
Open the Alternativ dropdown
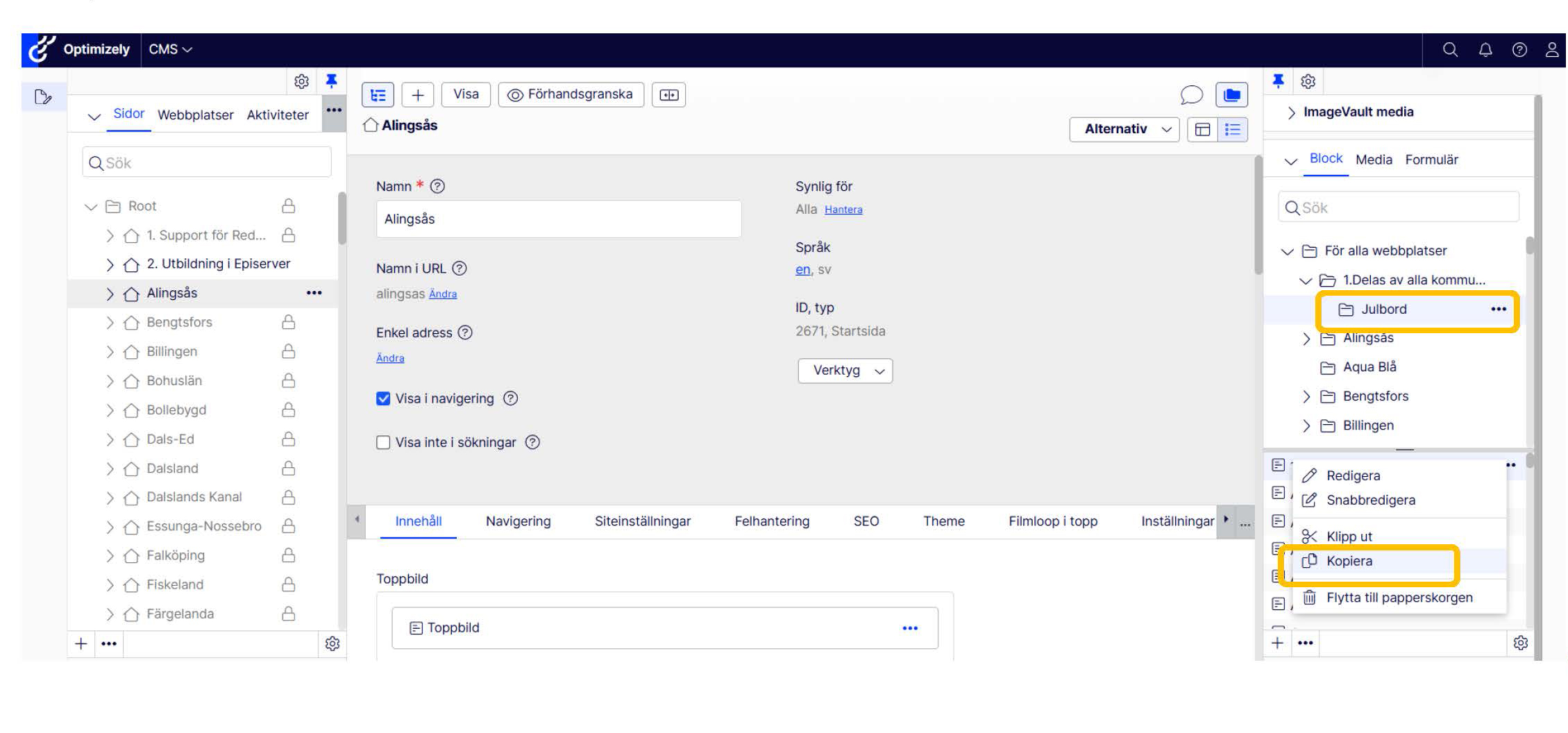click(1123, 130)
